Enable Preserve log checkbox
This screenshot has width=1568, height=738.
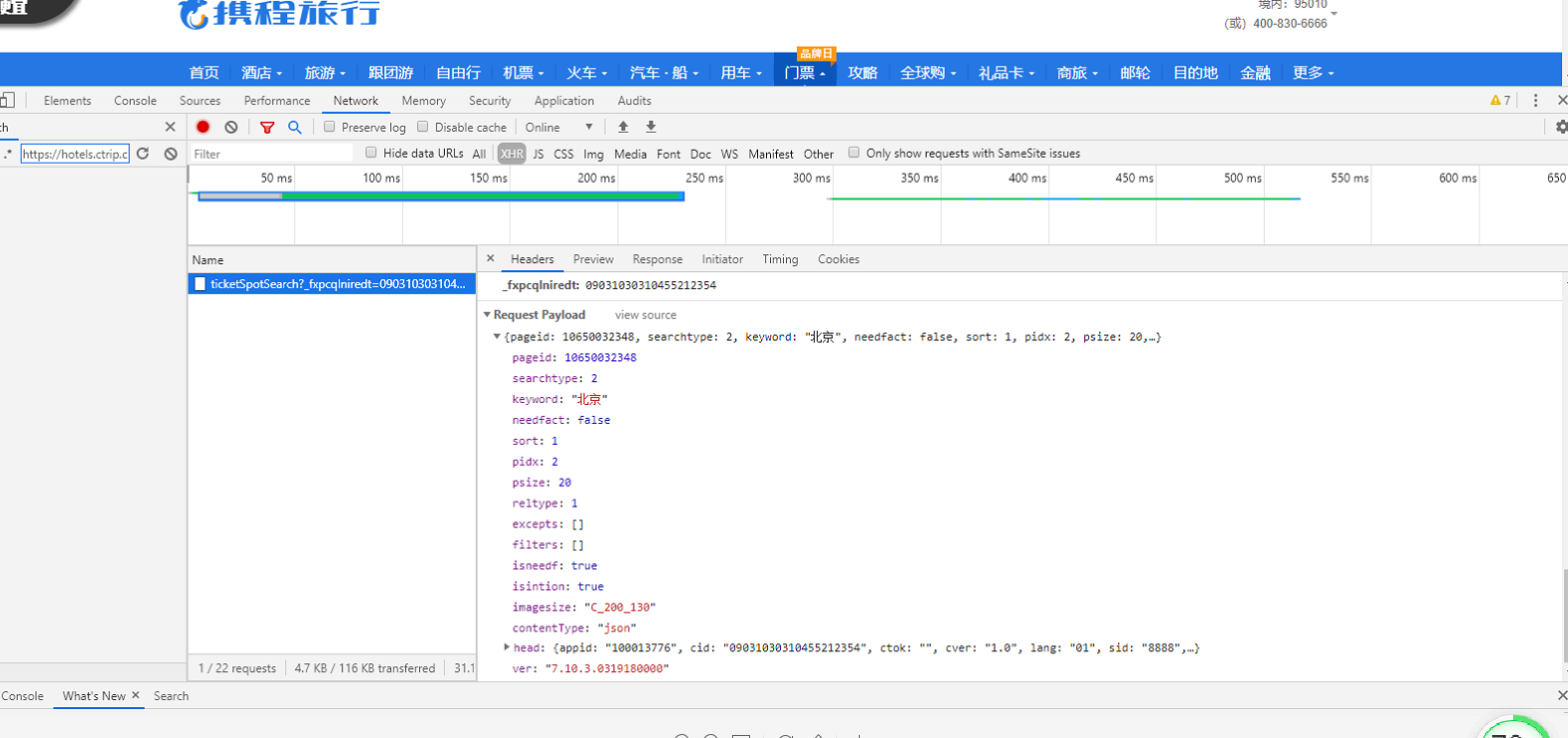(x=329, y=127)
